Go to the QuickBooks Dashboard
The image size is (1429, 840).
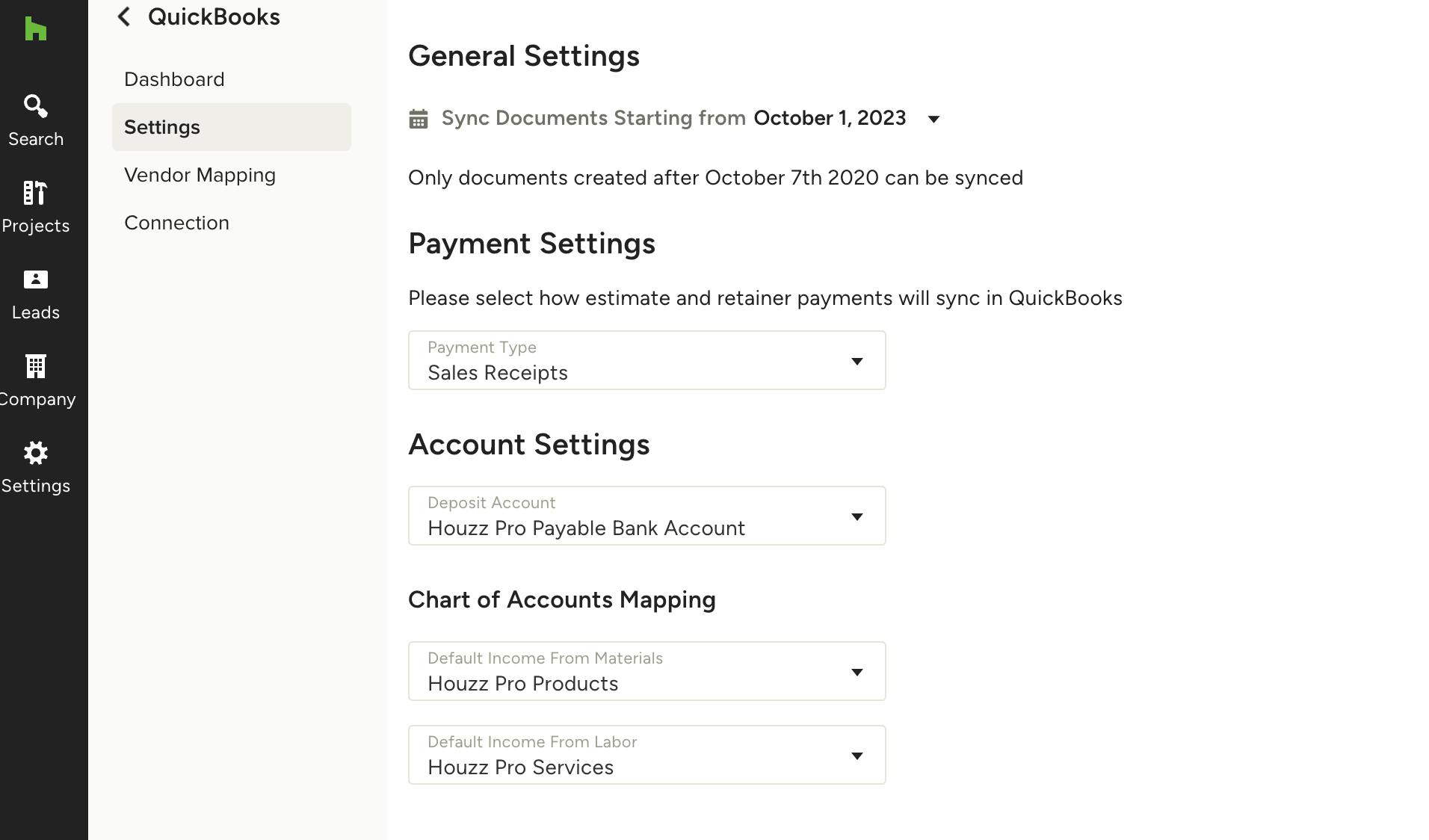(x=174, y=79)
